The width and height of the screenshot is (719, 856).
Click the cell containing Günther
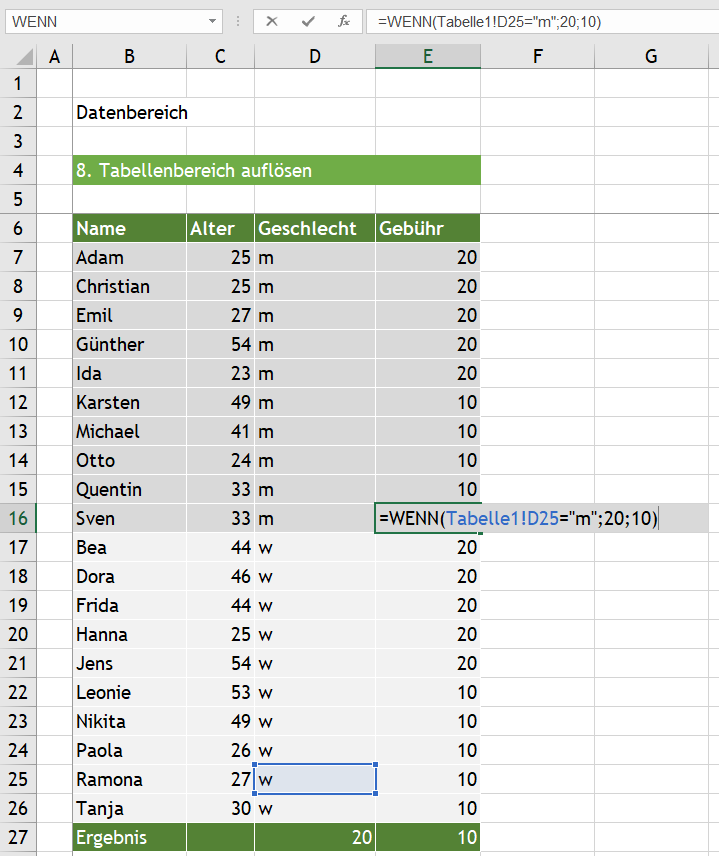pos(129,344)
